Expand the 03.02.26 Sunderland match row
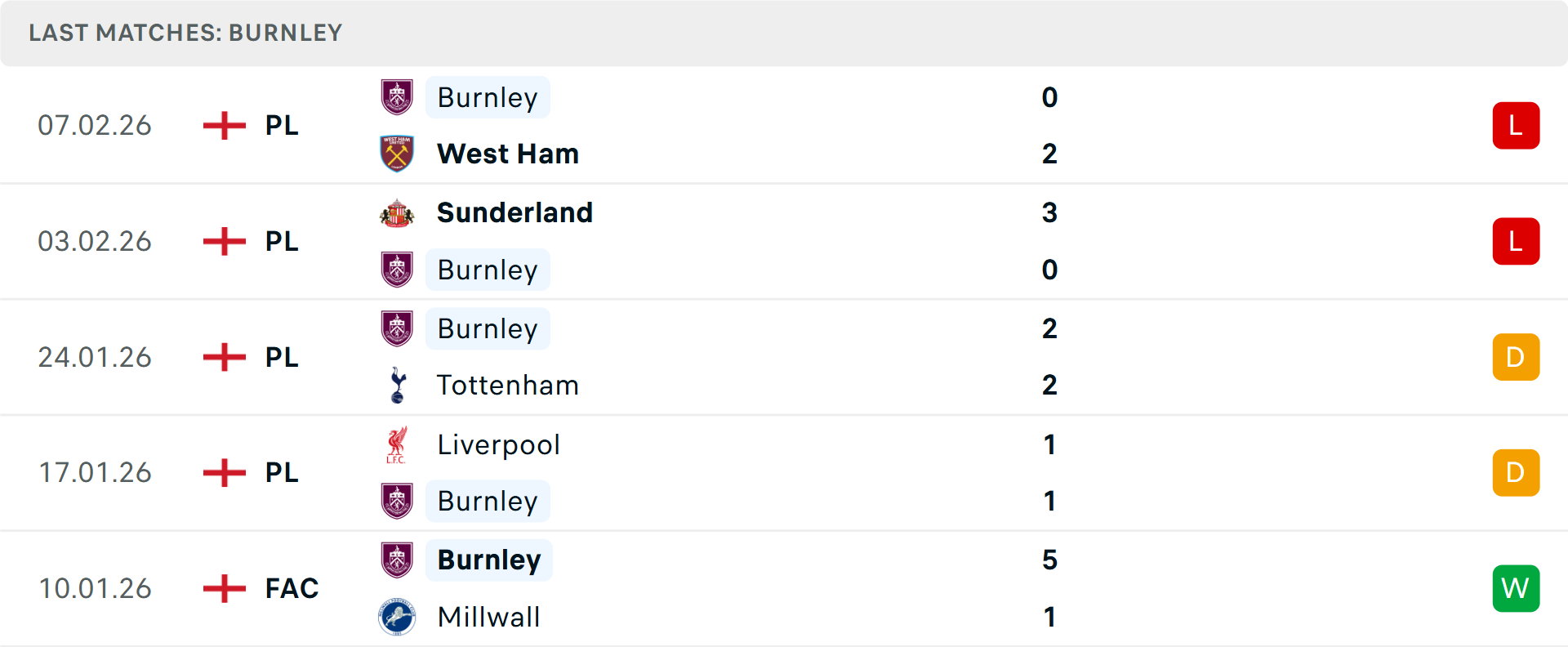This screenshot has width=1568, height=647. 784,241
